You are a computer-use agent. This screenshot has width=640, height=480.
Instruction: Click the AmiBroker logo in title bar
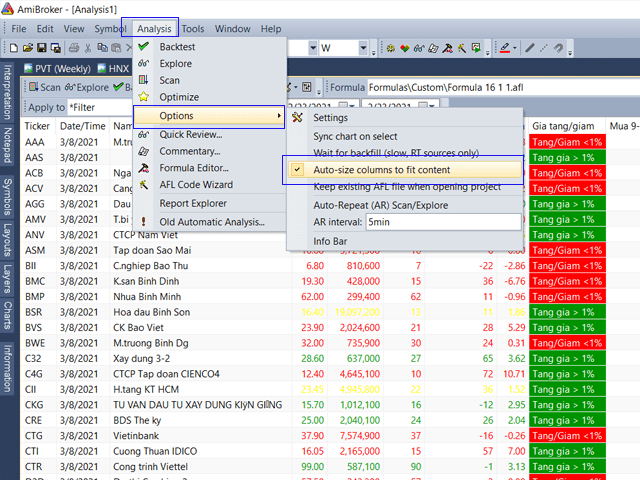pyautogui.click(x=7, y=9)
